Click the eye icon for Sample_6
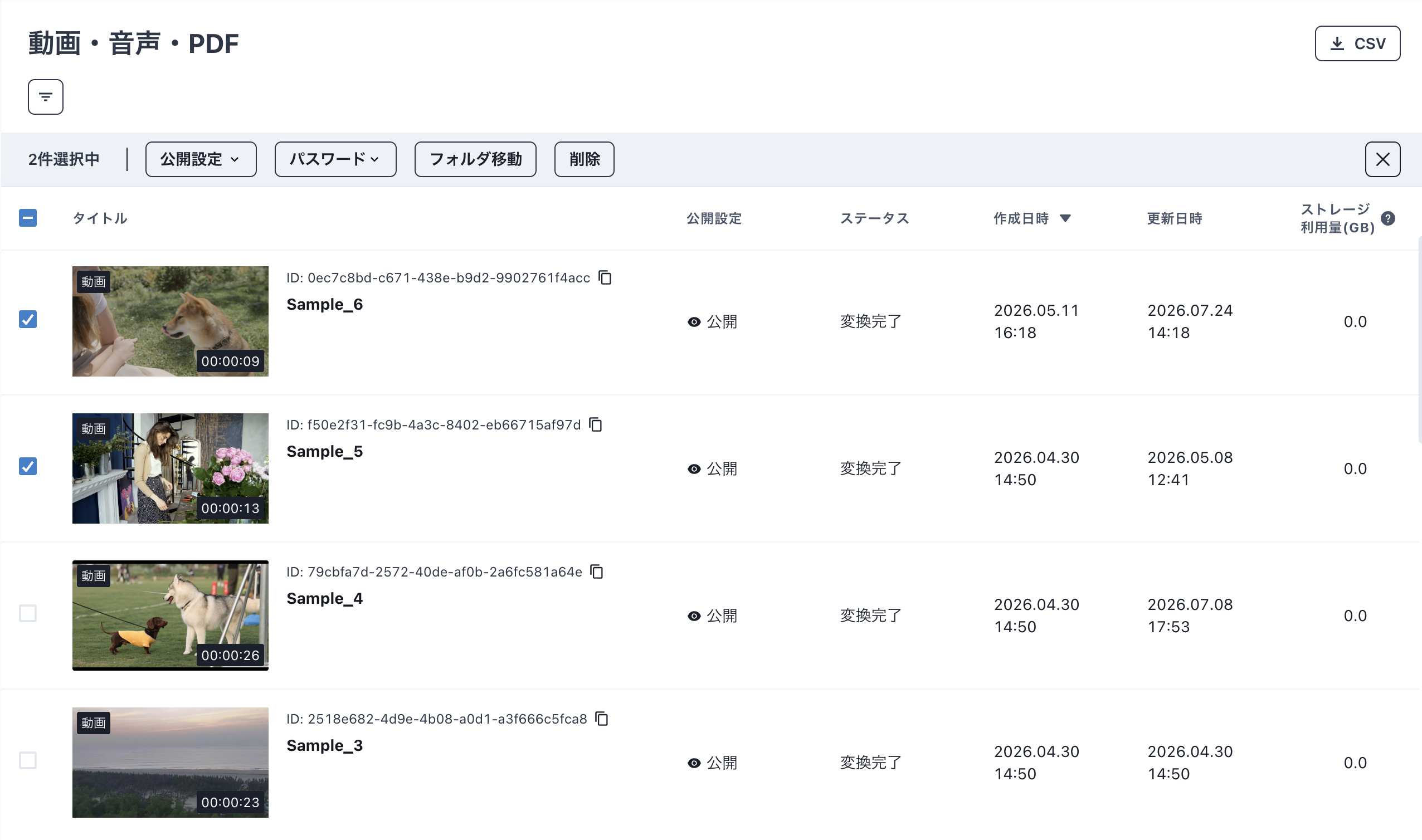 click(x=694, y=322)
